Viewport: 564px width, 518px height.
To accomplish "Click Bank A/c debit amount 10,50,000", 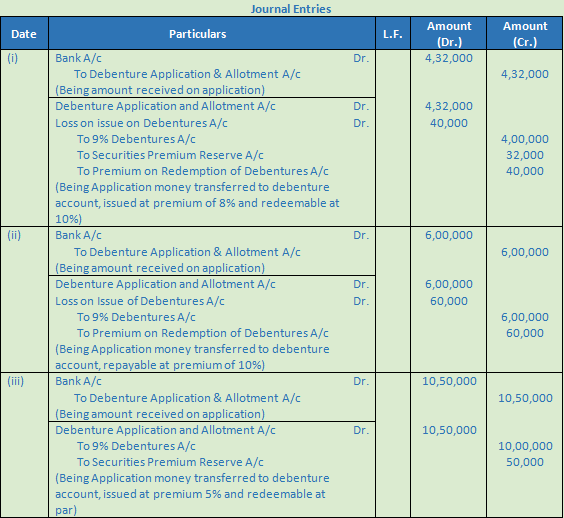I will coord(449,381).
